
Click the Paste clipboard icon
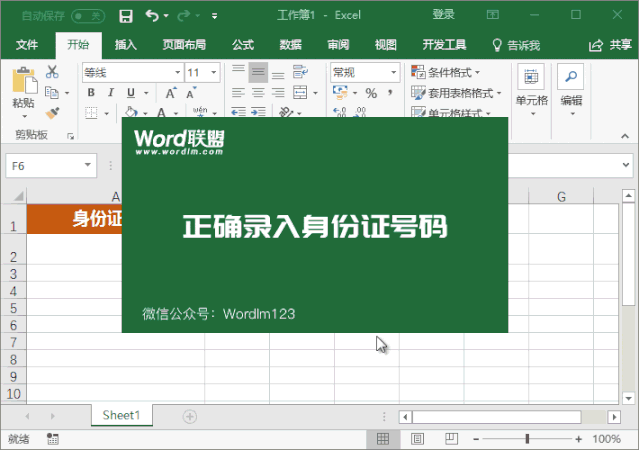point(24,80)
